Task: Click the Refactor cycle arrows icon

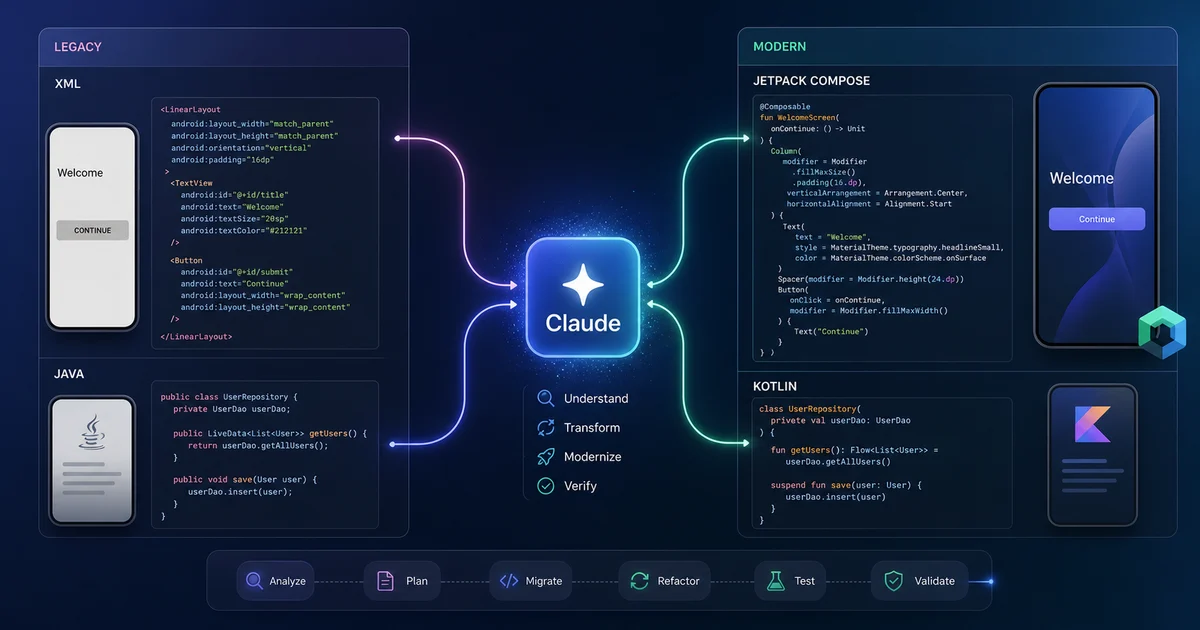Action: pyautogui.click(x=638, y=581)
